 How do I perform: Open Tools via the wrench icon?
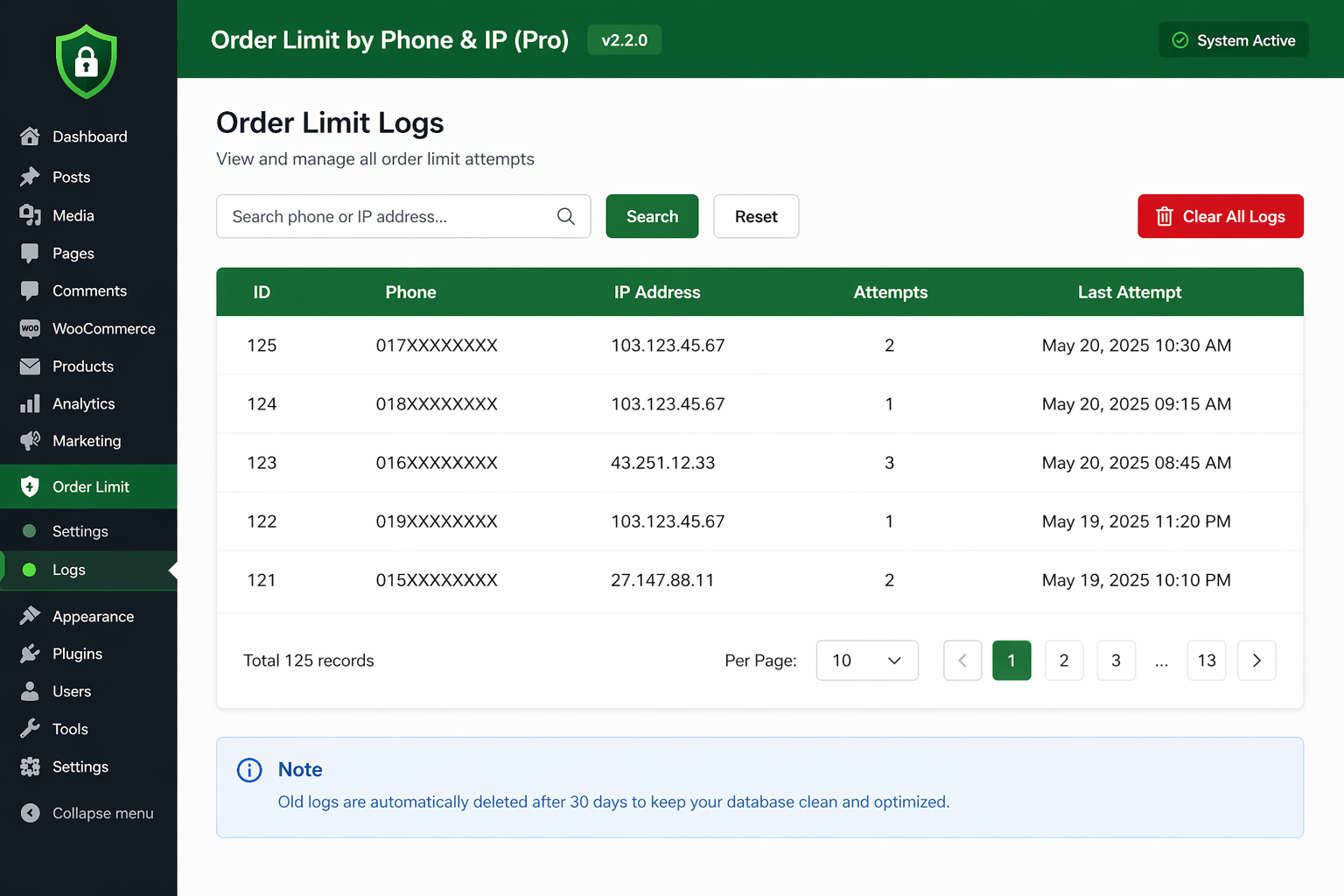(x=30, y=729)
